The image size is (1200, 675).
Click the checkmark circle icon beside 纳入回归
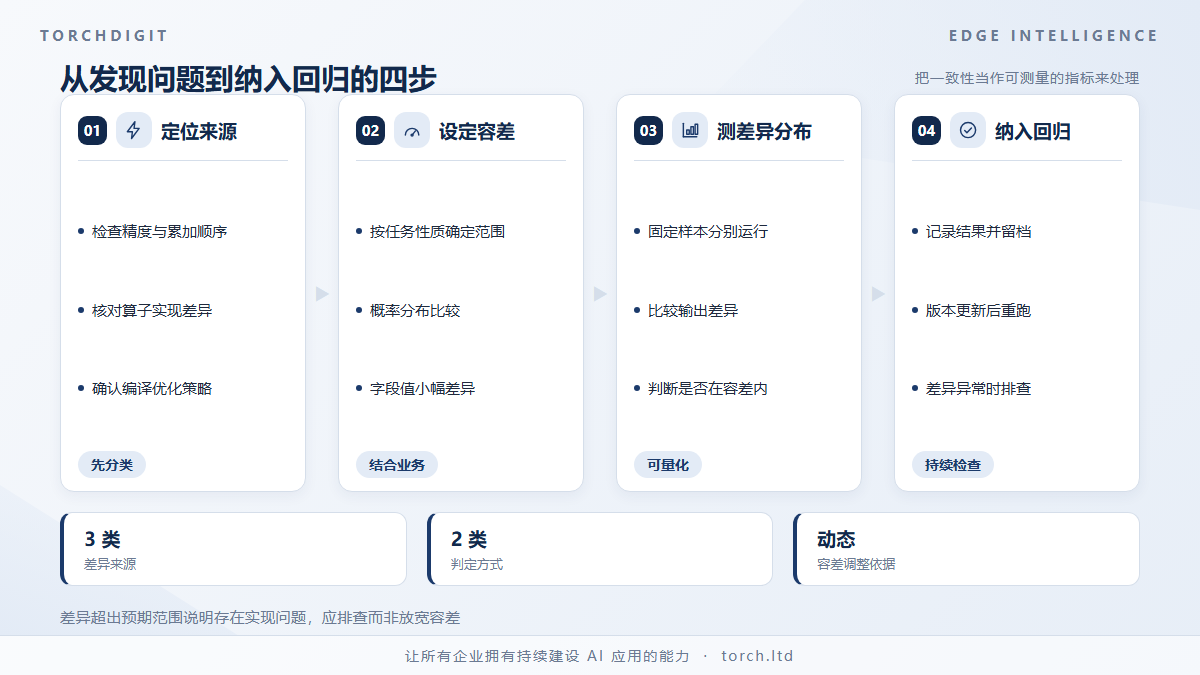click(968, 130)
